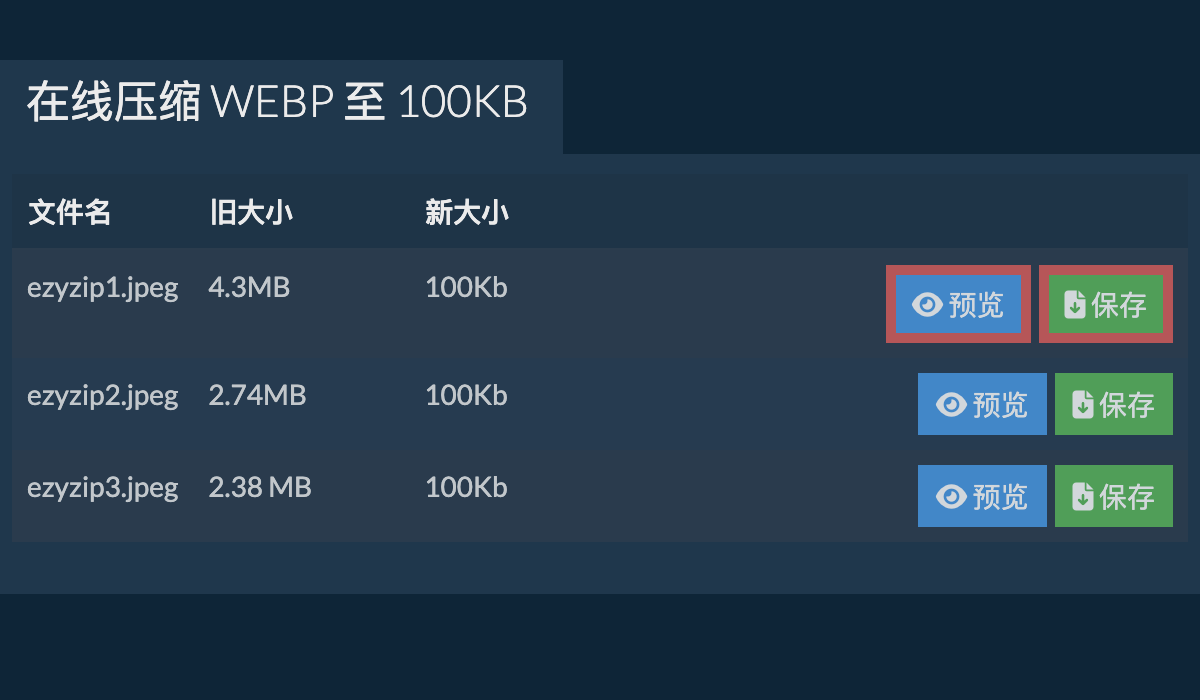Save ezyzip1.jpeg using the 保存 button
Screen dimensions: 1200x700
pyautogui.click(x=1106, y=305)
